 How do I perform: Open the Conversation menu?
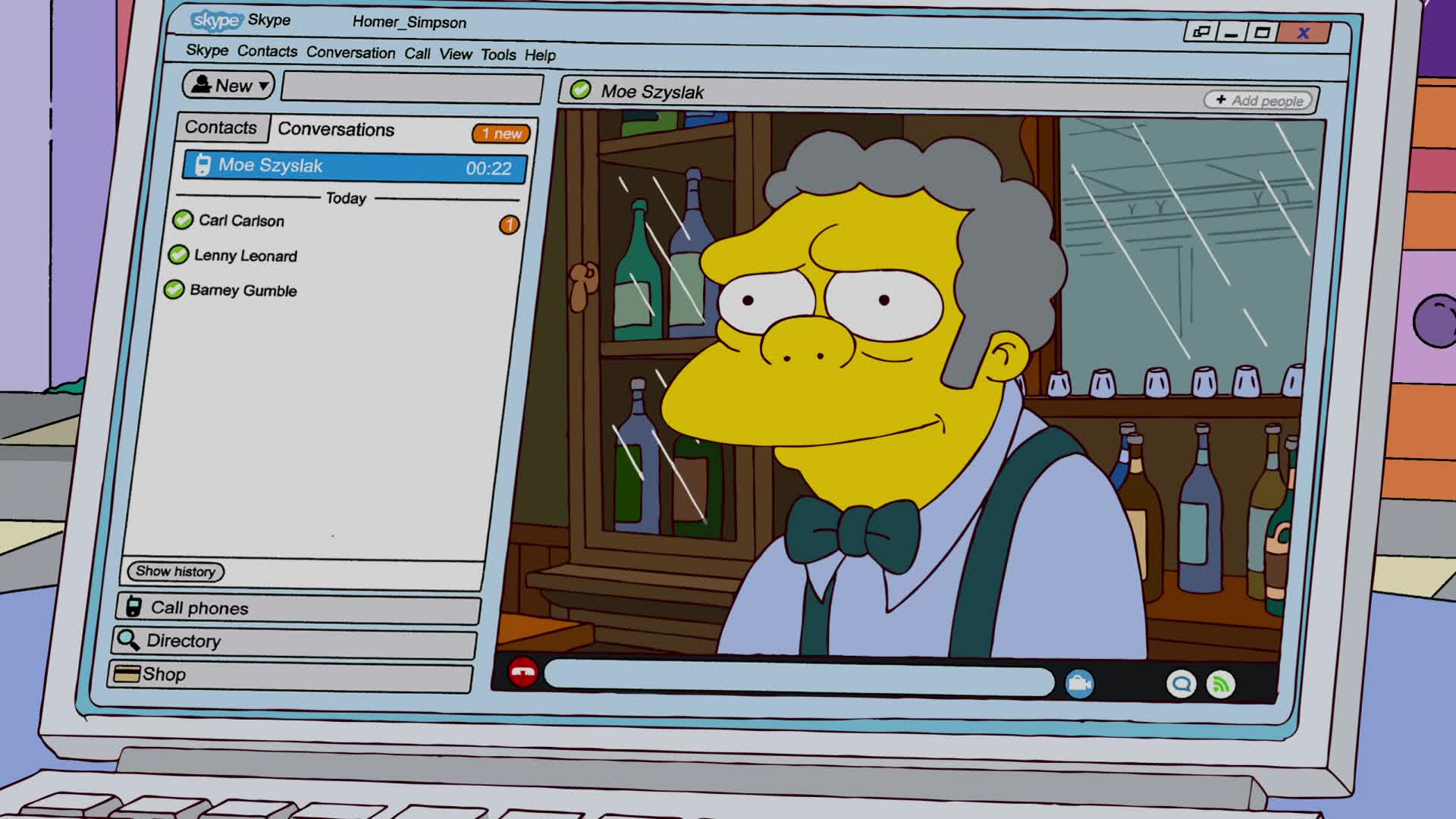(x=350, y=52)
